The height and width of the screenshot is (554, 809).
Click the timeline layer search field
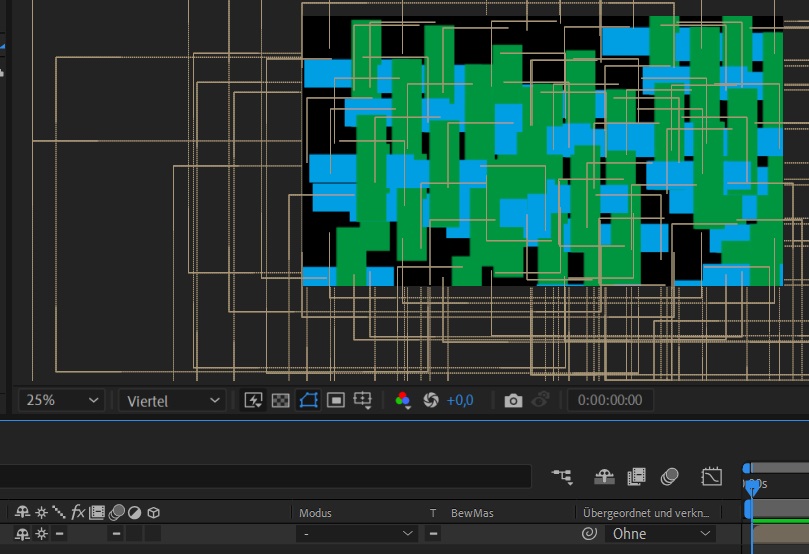pos(265,476)
